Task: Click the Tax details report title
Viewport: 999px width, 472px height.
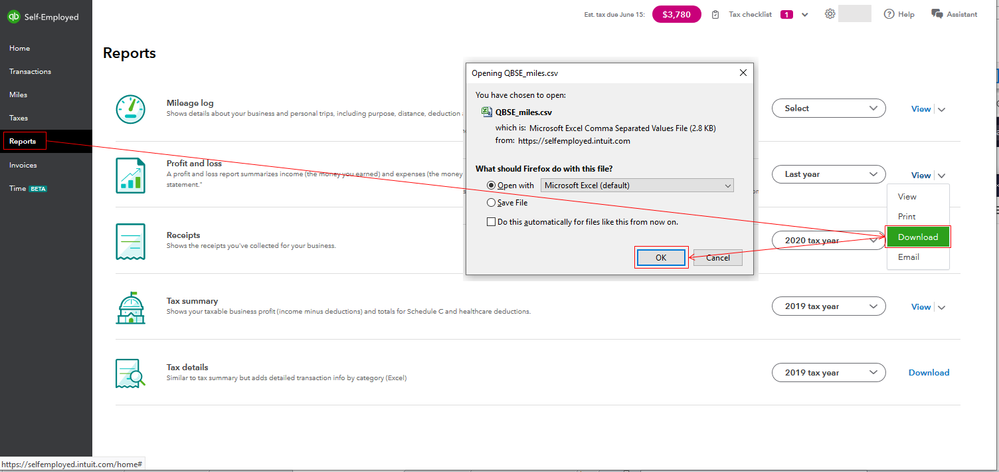Action: pyautogui.click(x=187, y=367)
